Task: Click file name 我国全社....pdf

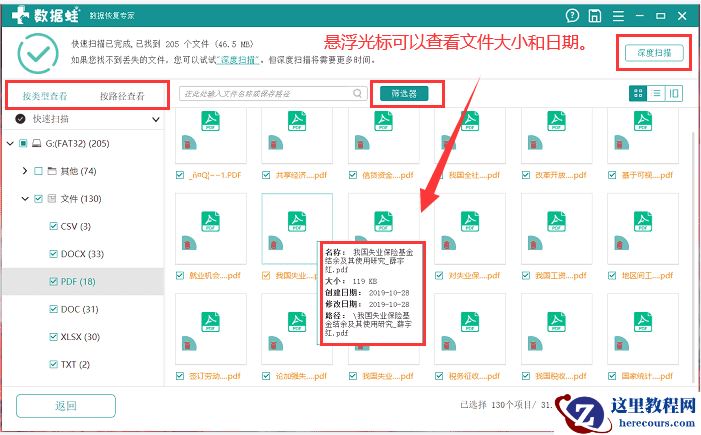Action: point(474,175)
